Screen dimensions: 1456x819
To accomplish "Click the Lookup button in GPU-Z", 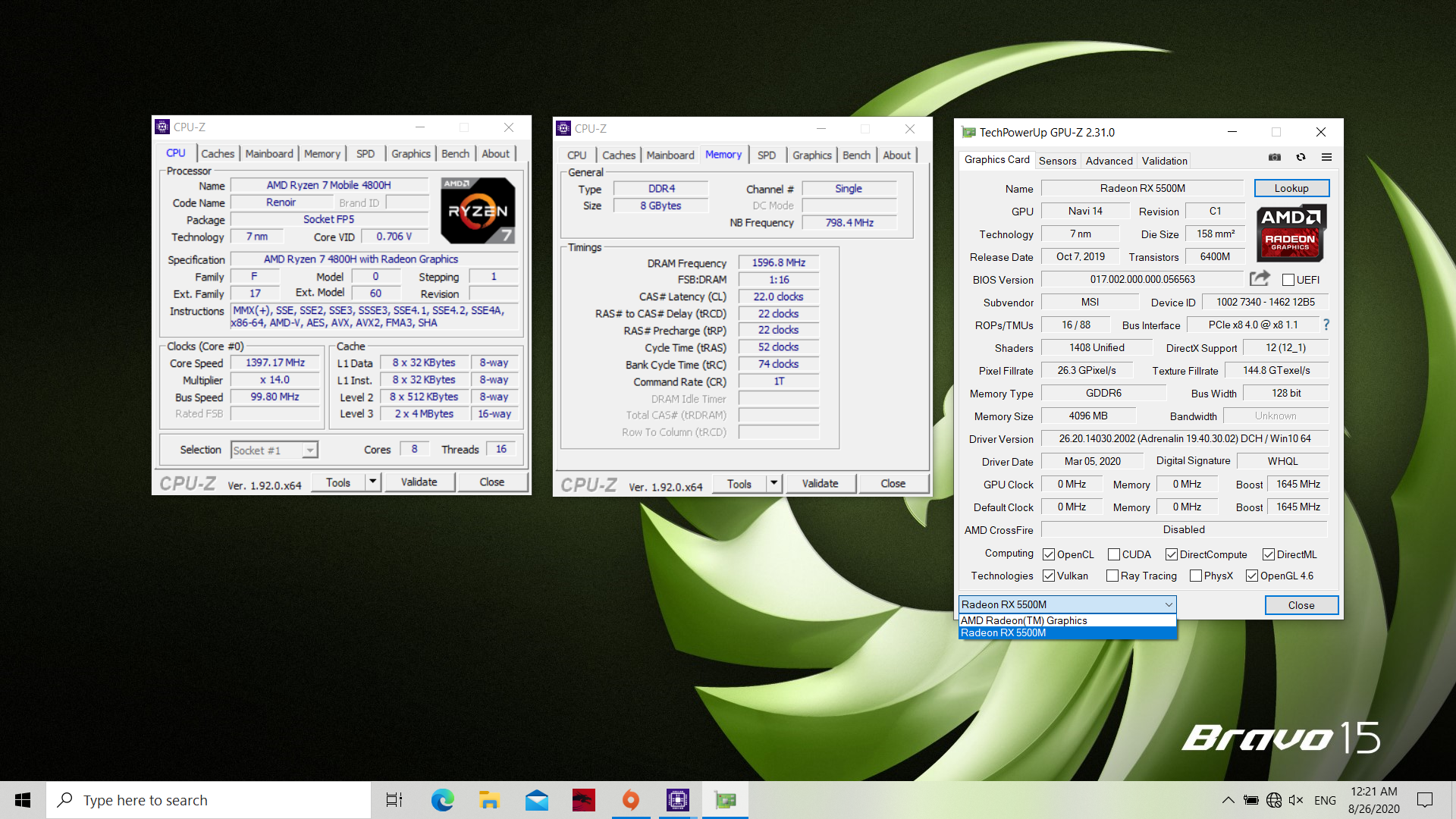I will [1291, 188].
